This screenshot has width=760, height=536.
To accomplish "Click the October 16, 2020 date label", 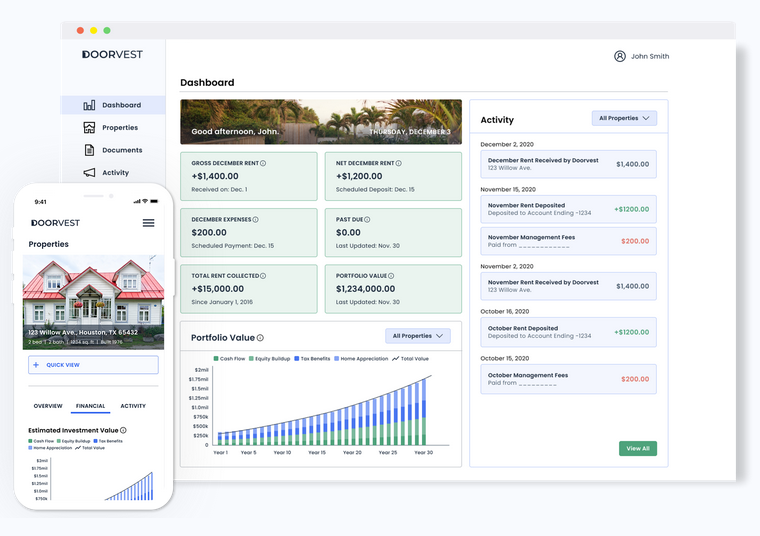I will tap(505, 312).
